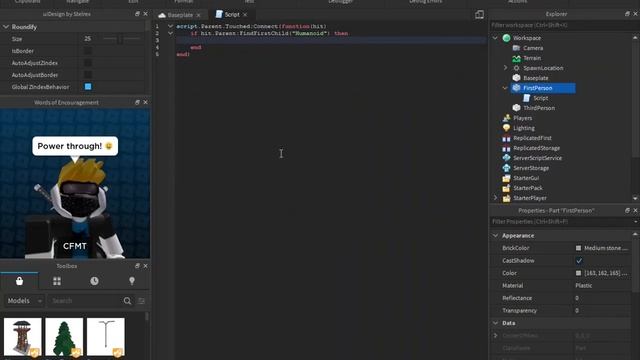
Task: Click the ServerScriptService icon
Action: point(507,158)
